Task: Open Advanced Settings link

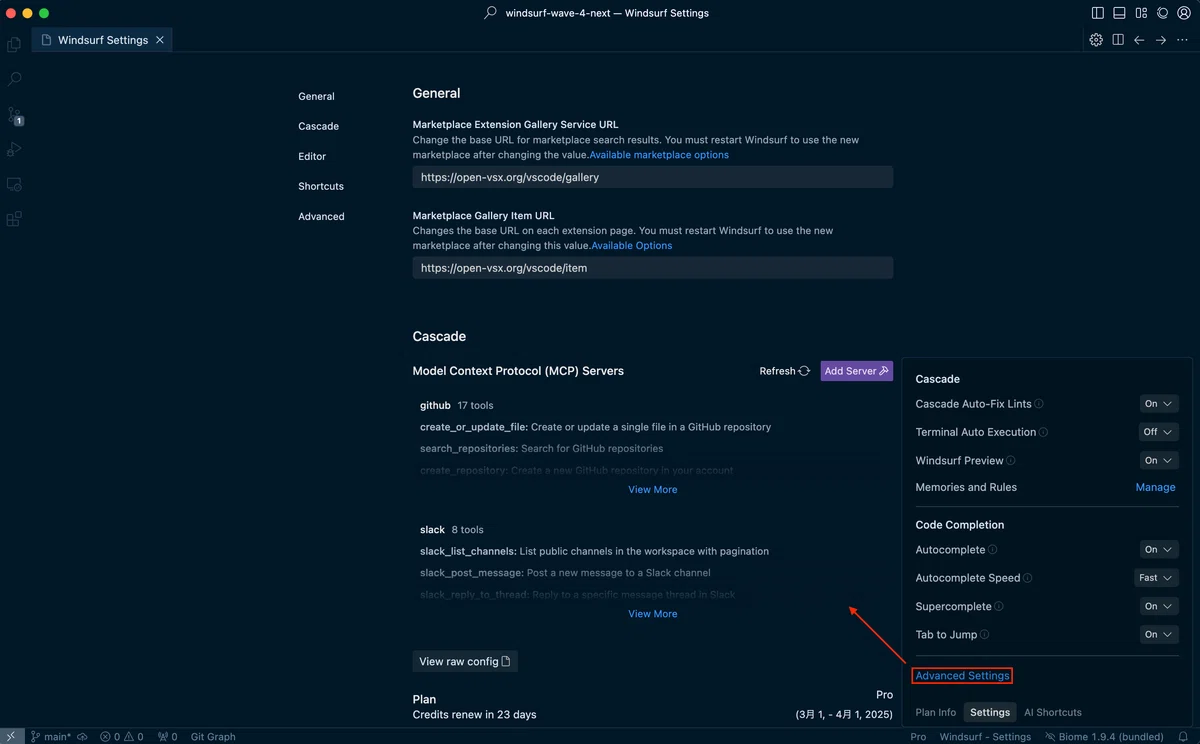Action: [962, 676]
